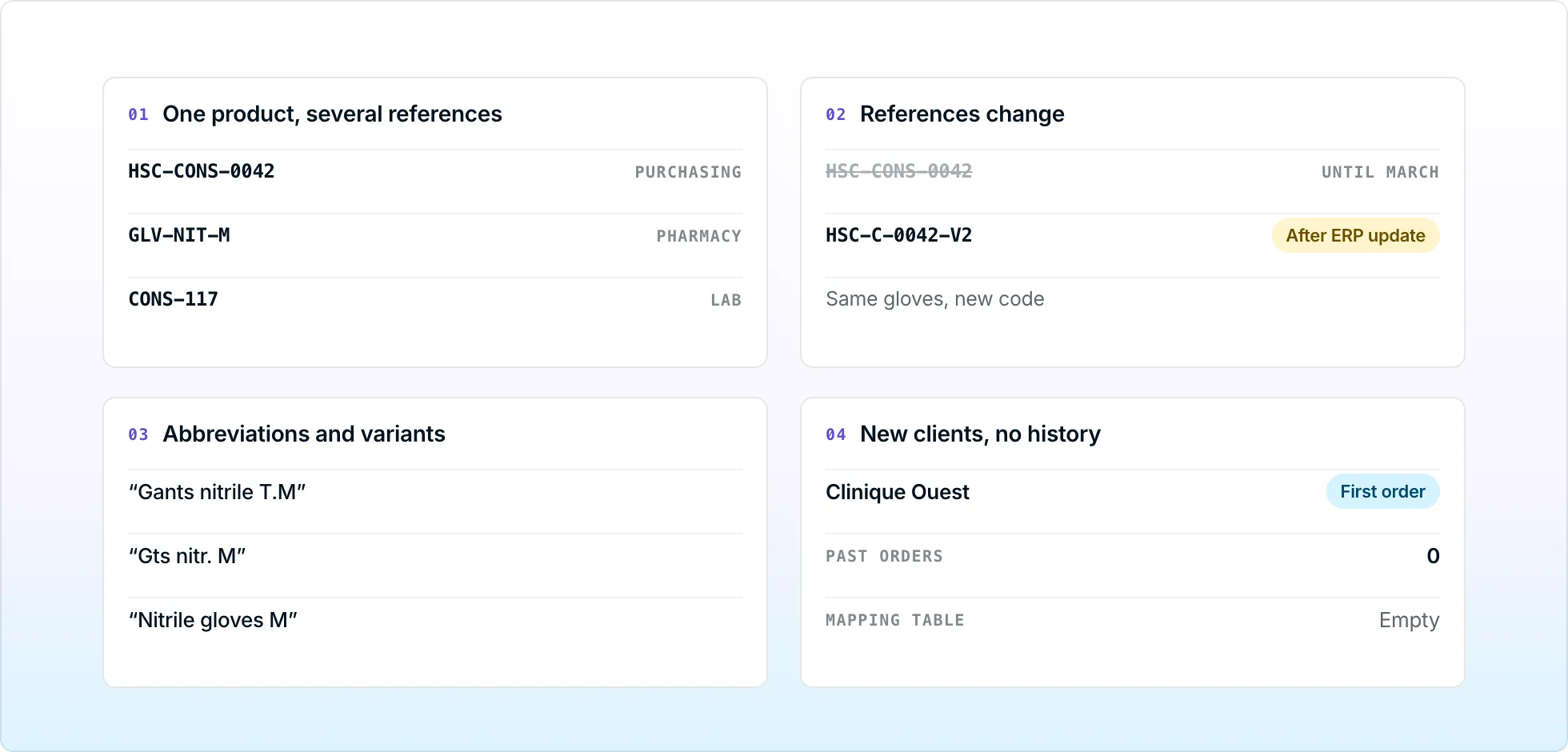Click the PHARMACY label
Screen dimensions: 1568x752
click(x=699, y=236)
